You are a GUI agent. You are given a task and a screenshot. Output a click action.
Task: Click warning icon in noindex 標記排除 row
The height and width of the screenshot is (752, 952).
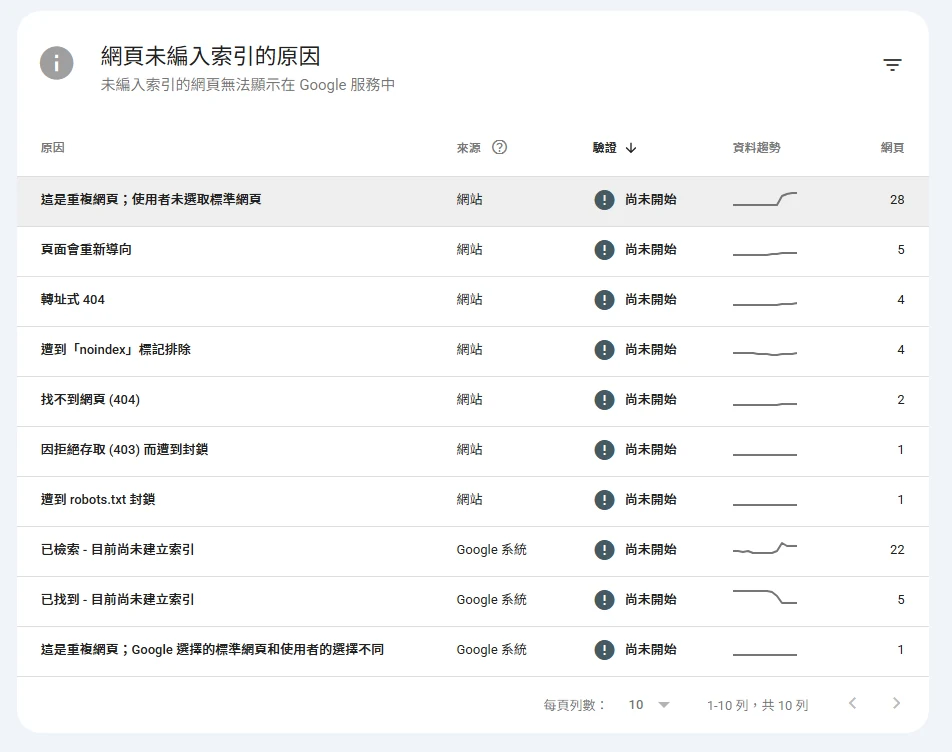[604, 350]
